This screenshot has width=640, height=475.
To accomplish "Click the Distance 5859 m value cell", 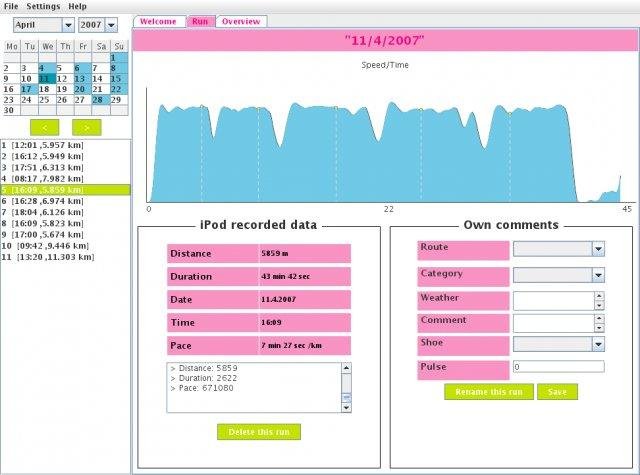I will point(304,253).
